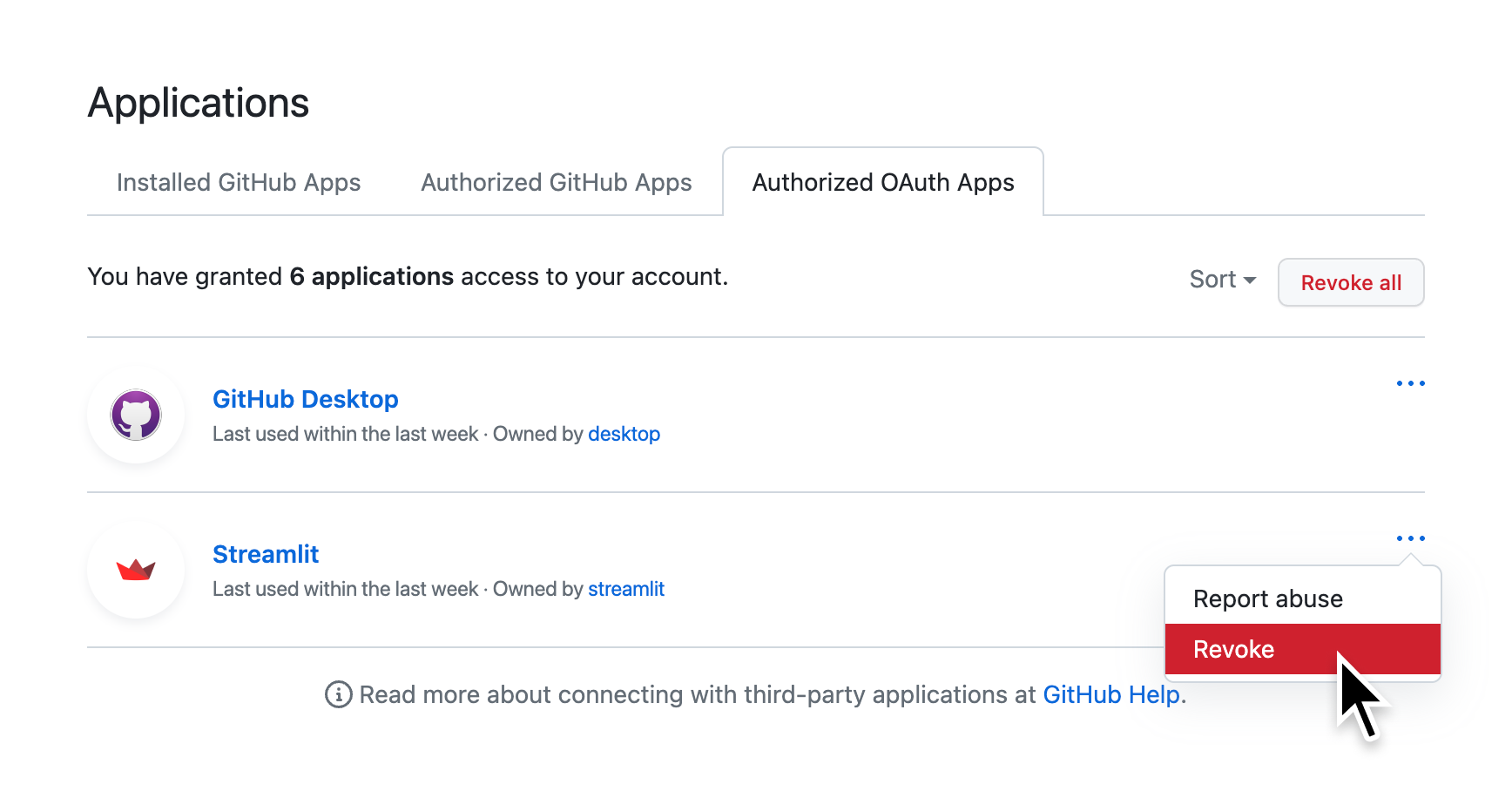Click the three-dot menu above the Revoke popup
This screenshot has width=1512, height=791.
point(1410,537)
